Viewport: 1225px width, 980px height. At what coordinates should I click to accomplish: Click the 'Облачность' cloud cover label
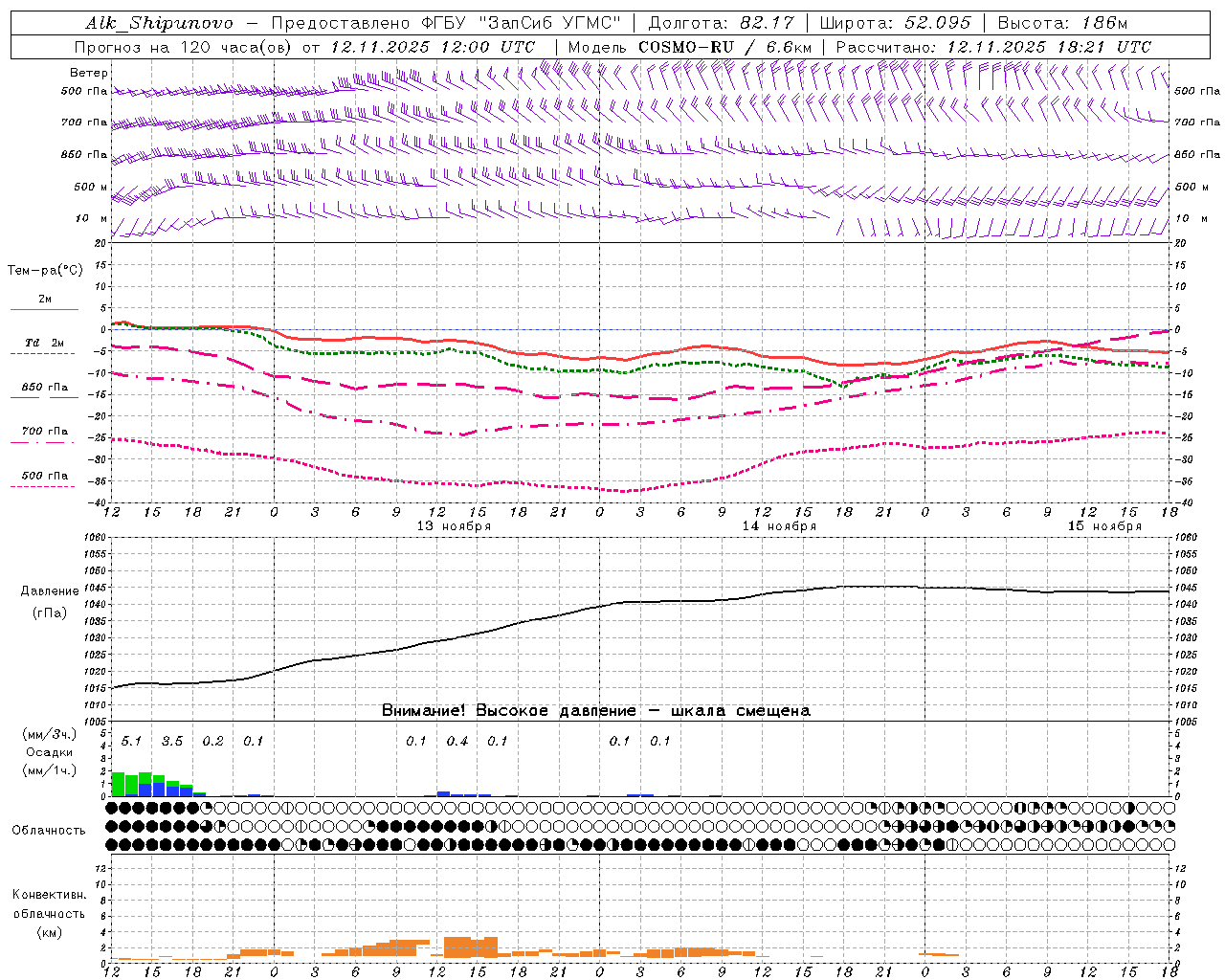pos(49,831)
